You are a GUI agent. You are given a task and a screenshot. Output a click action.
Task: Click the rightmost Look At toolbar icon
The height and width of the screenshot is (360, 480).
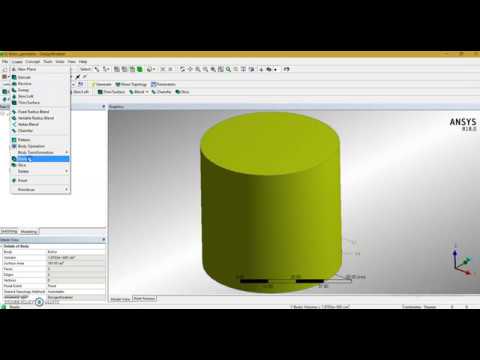tap(286, 69)
